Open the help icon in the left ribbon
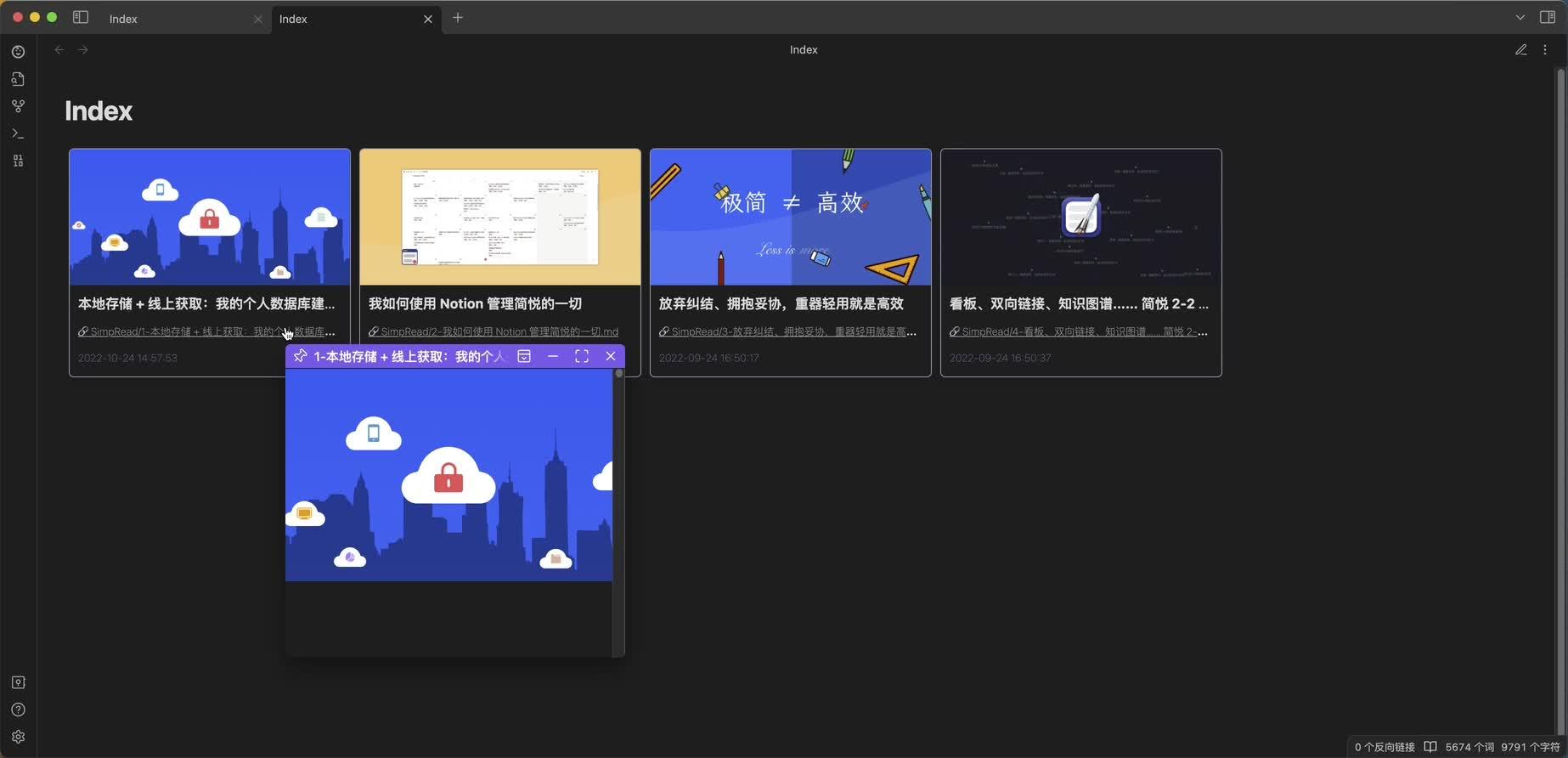Screen dimensions: 1568x758 tap(18, 710)
